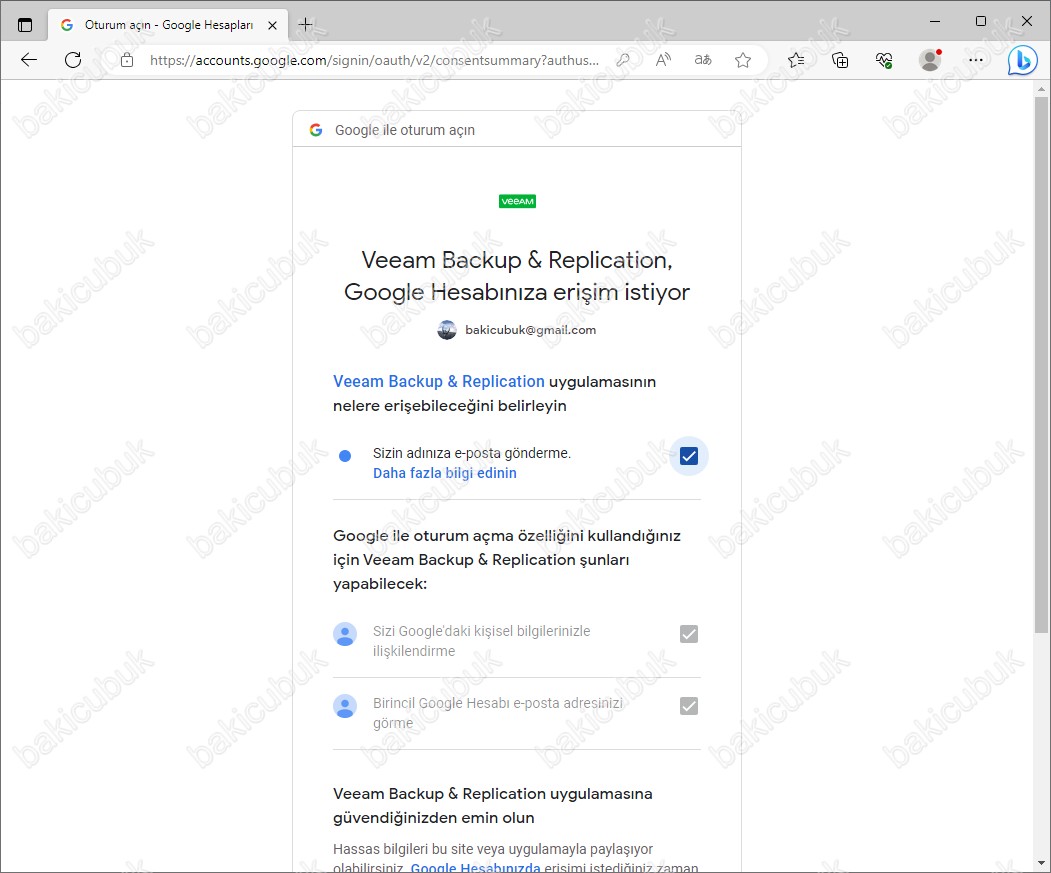Click the Google G logo in header
The width and height of the screenshot is (1051, 873).
316,130
